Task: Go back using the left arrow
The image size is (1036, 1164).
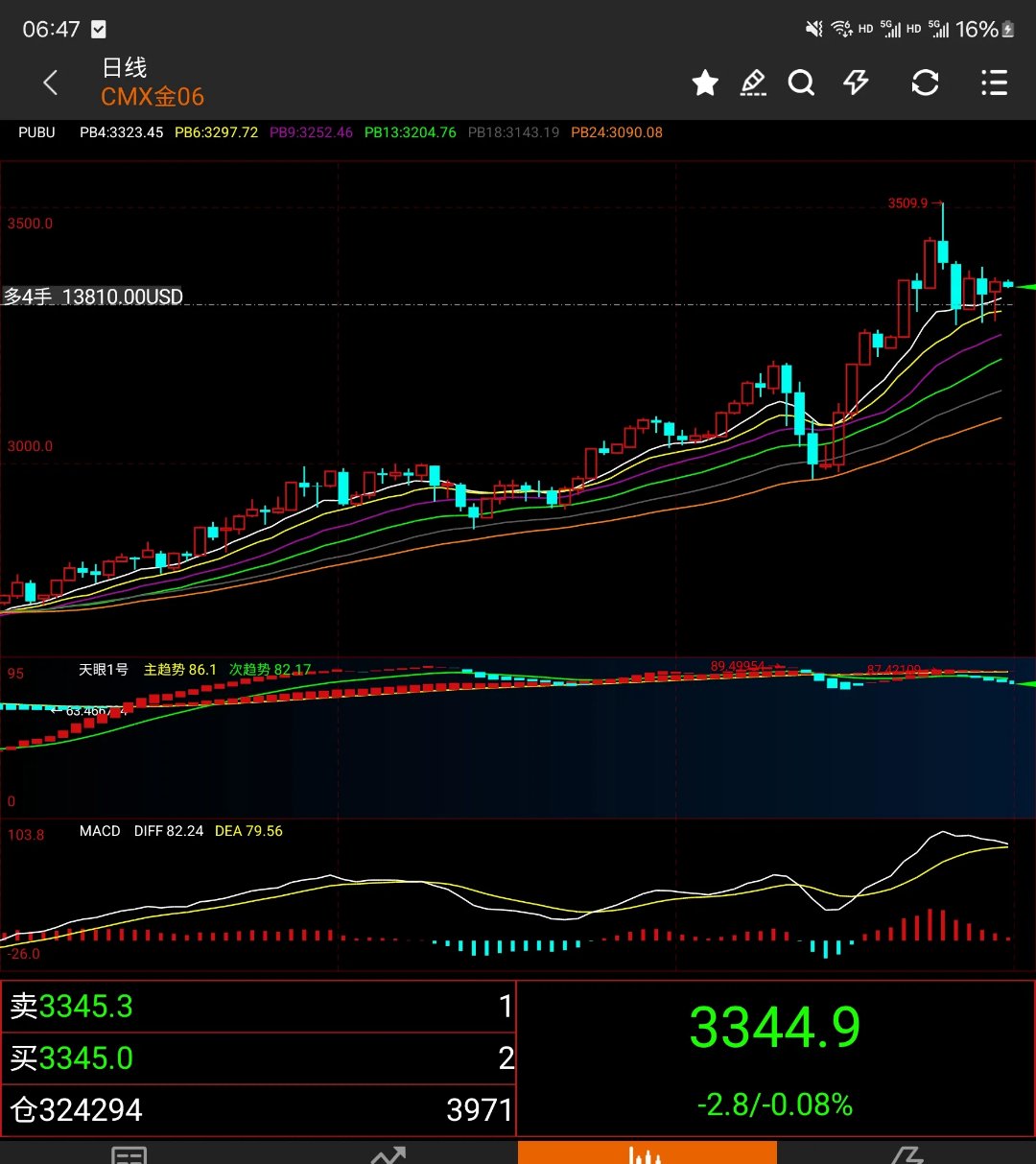Action: 51,83
